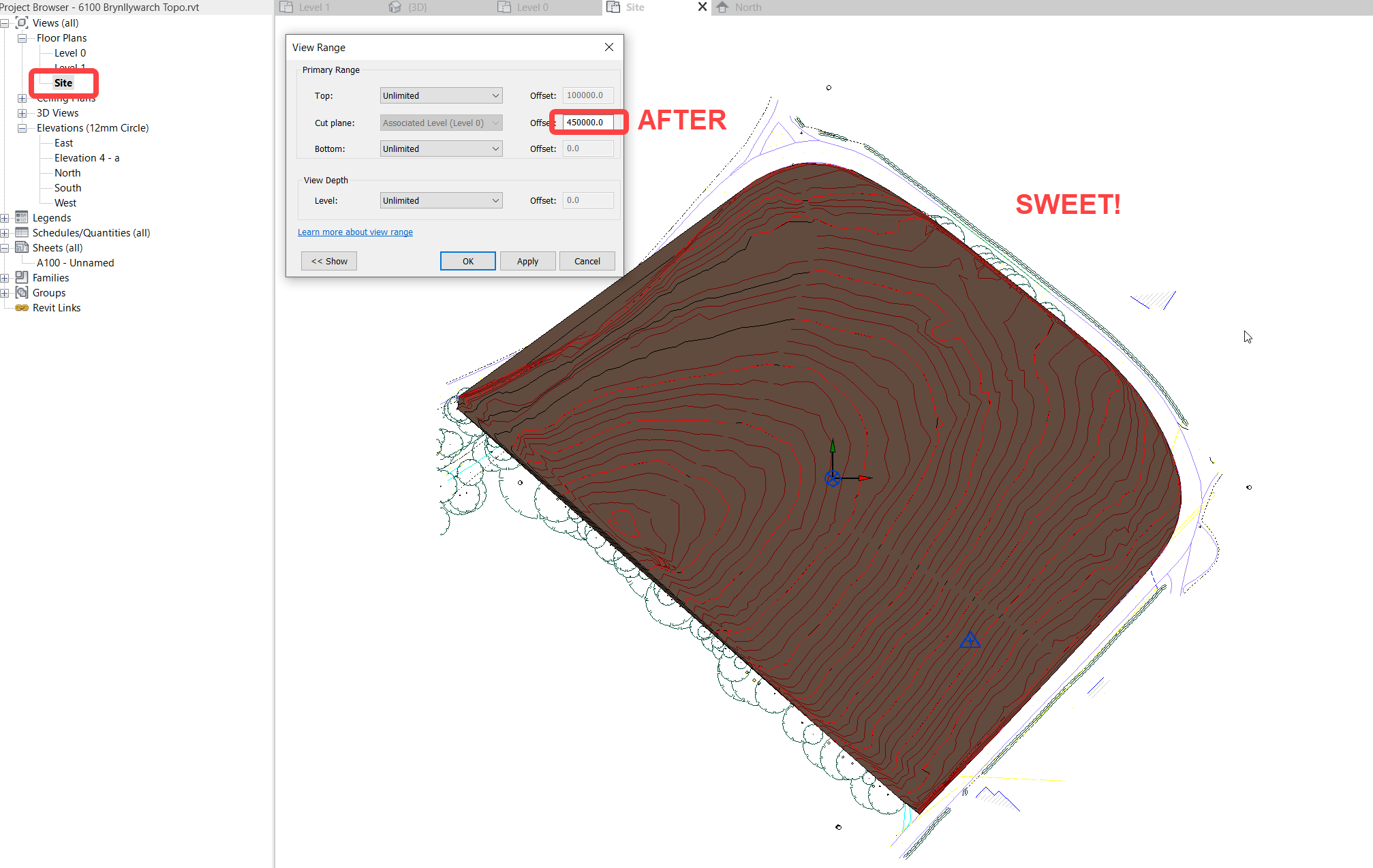1373x868 pixels.
Task: Close the Site view tab
Action: 703,7
